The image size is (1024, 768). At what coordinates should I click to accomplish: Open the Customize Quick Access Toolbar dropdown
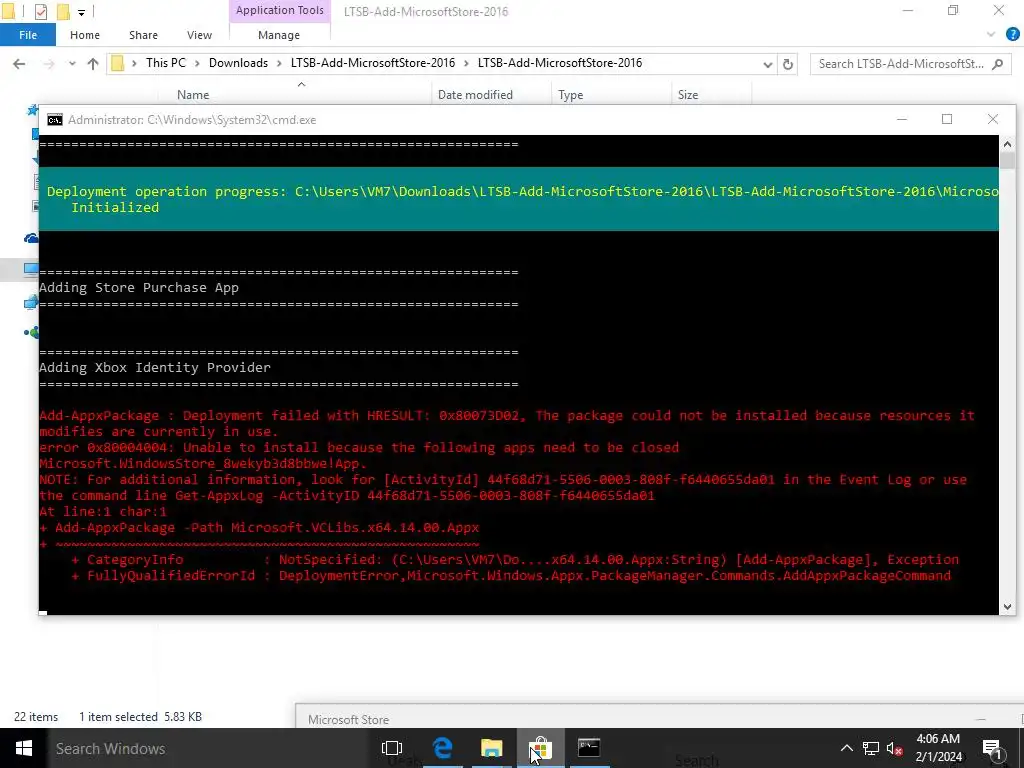pyautogui.click(x=81, y=12)
